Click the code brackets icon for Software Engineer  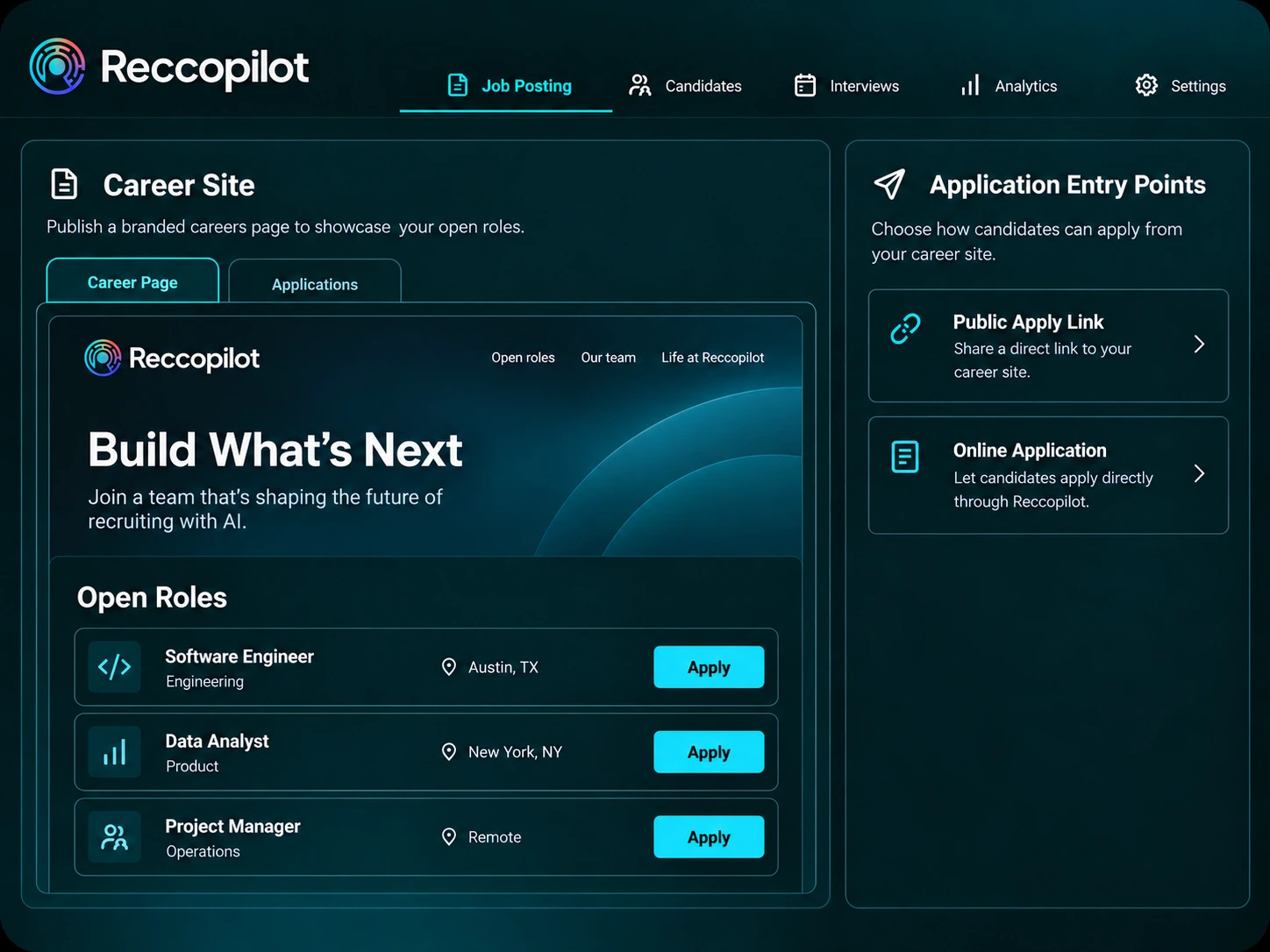pyautogui.click(x=115, y=667)
